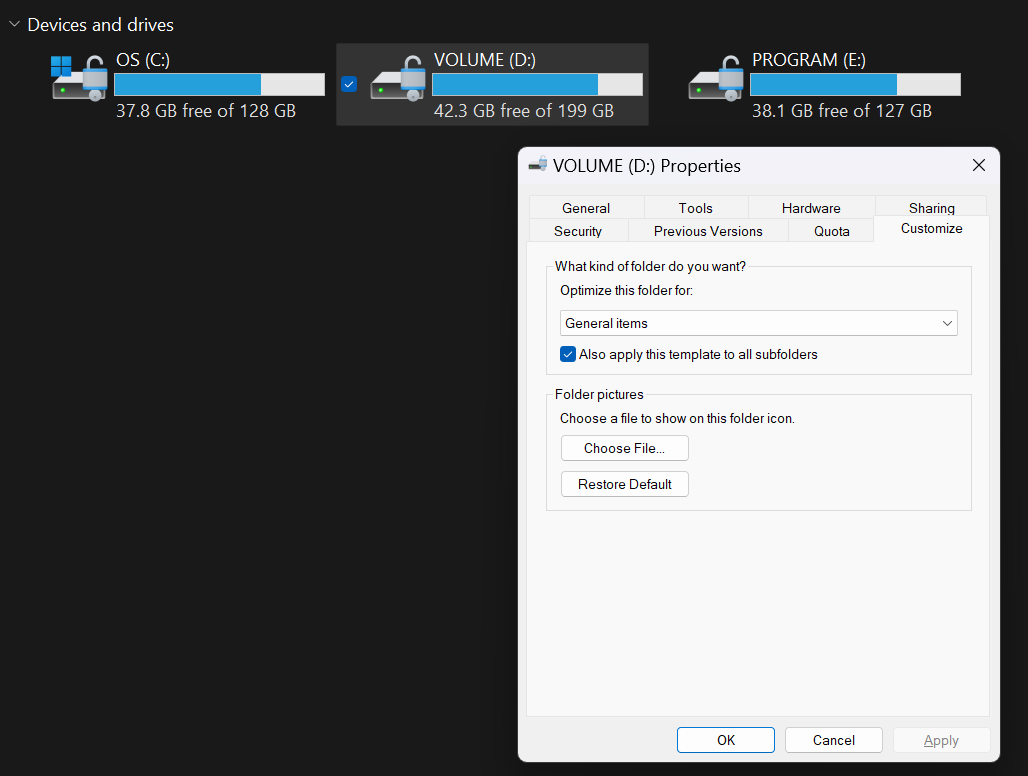Collapse the Devices and drives section

coord(14,24)
